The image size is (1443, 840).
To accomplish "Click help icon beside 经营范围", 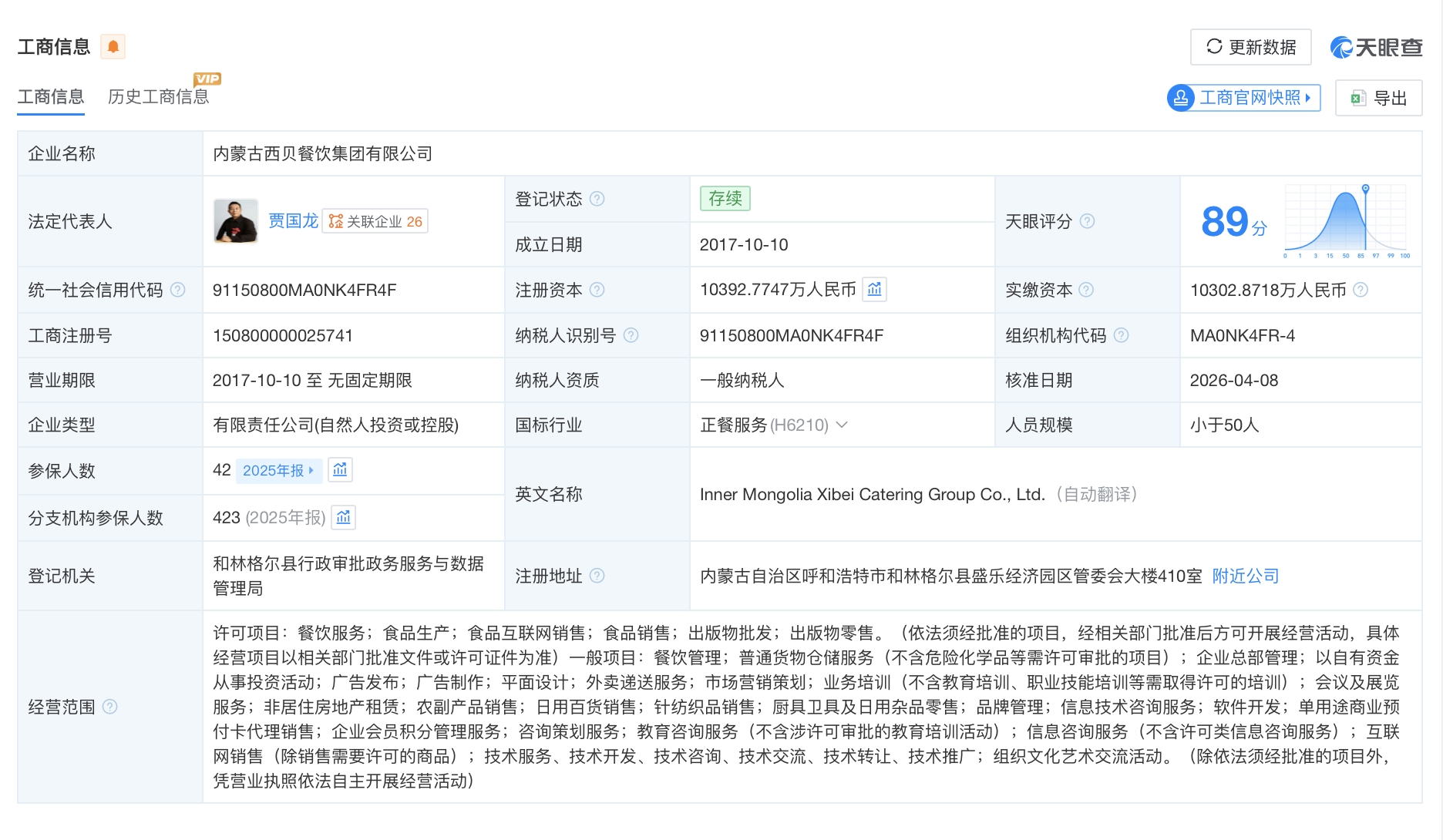I will click(109, 707).
